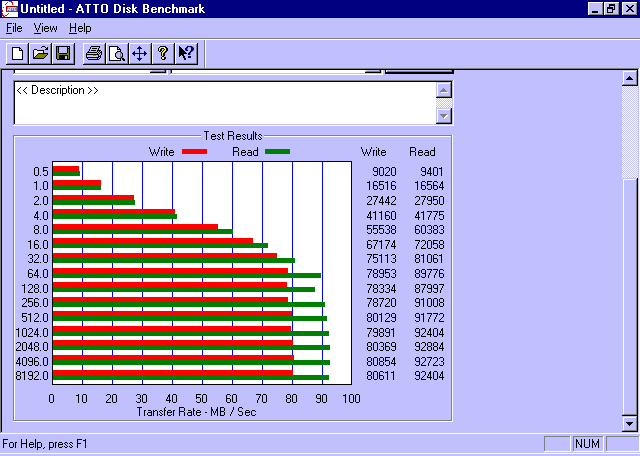640x456 pixels.
Task: Click the New document toolbar icon
Action: tap(17, 53)
